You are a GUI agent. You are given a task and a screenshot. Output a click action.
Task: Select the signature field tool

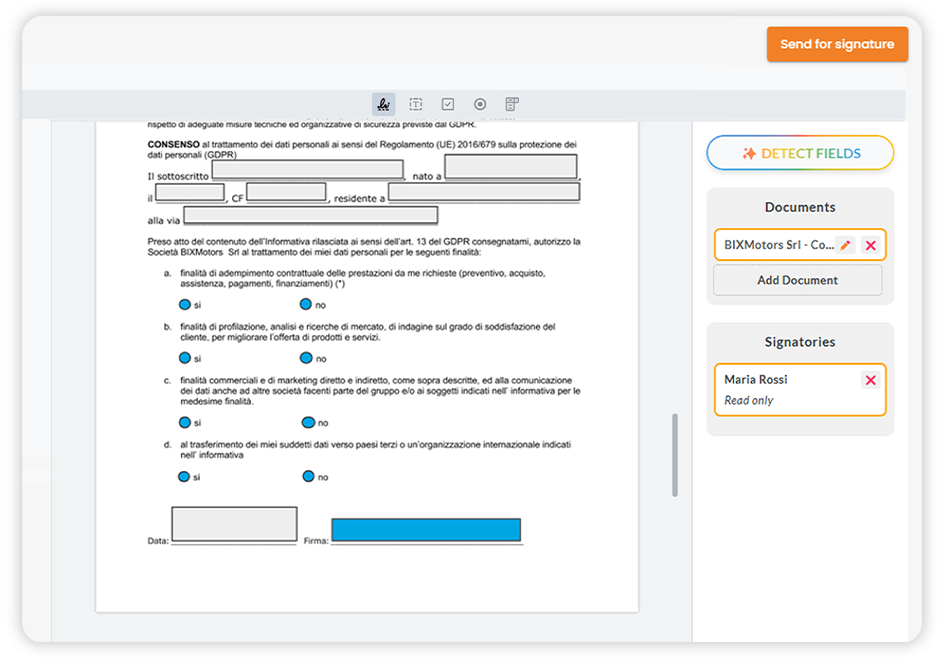[x=383, y=104]
